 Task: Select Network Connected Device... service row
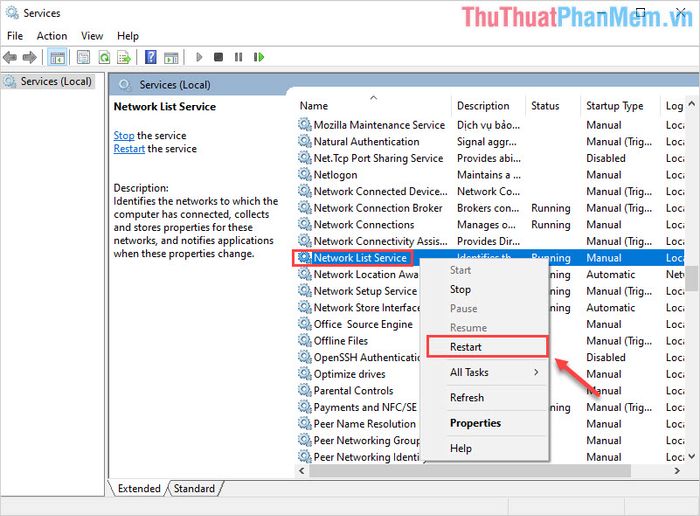pyautogui.click(x=490, y=191)
